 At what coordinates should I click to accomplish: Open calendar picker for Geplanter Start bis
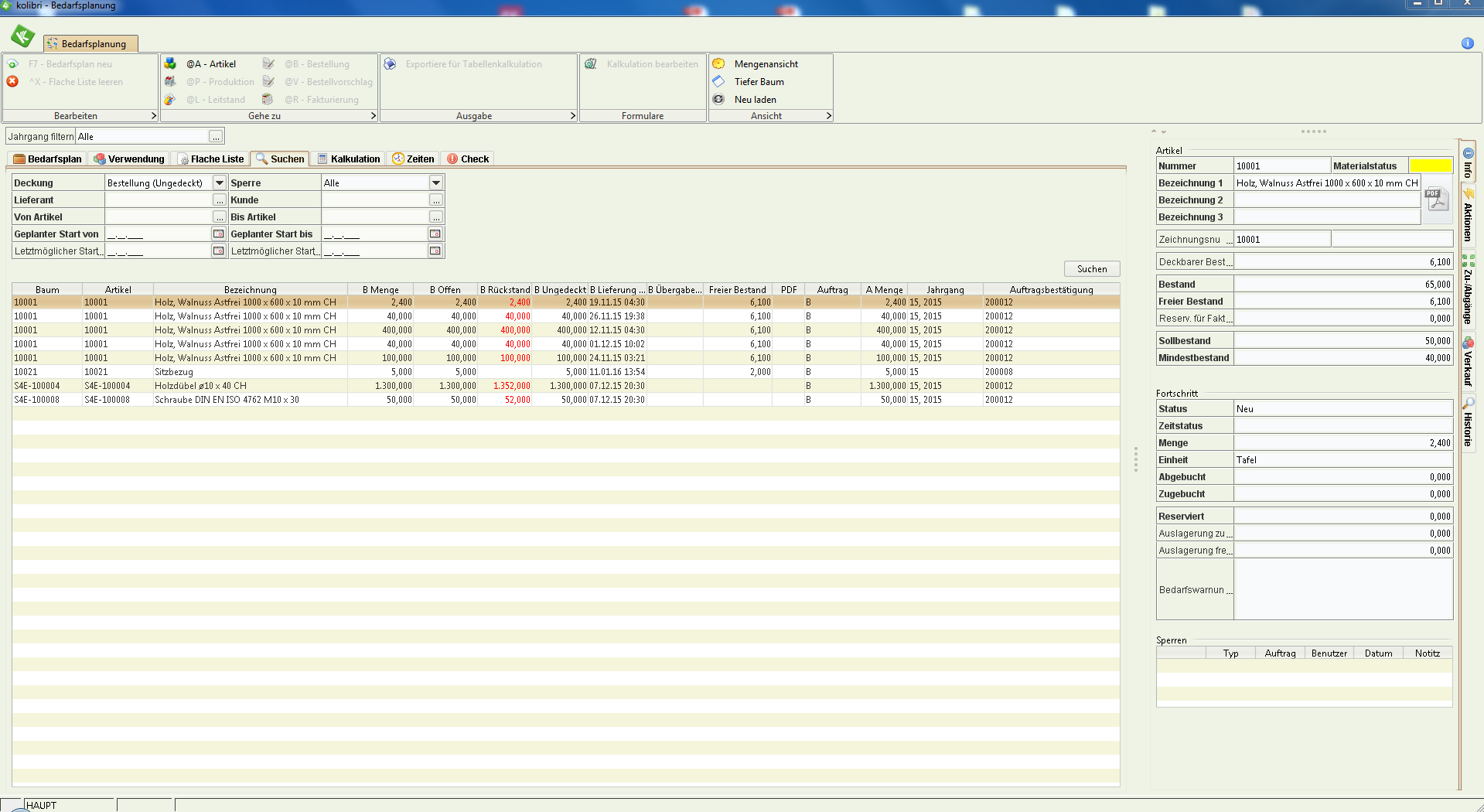coord(435,234)
